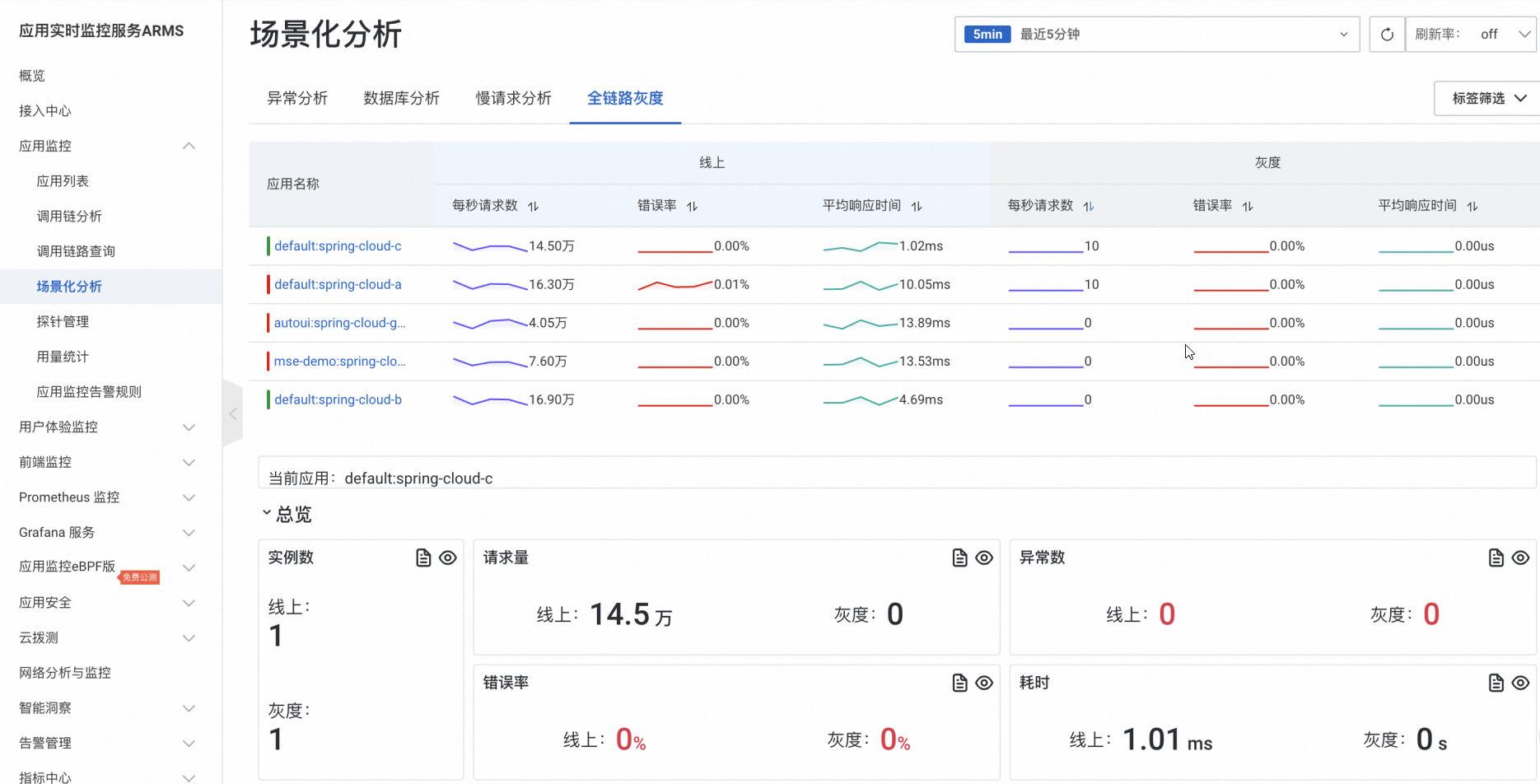Go to 应用列表 in sidebar

[x=63, y=181]
